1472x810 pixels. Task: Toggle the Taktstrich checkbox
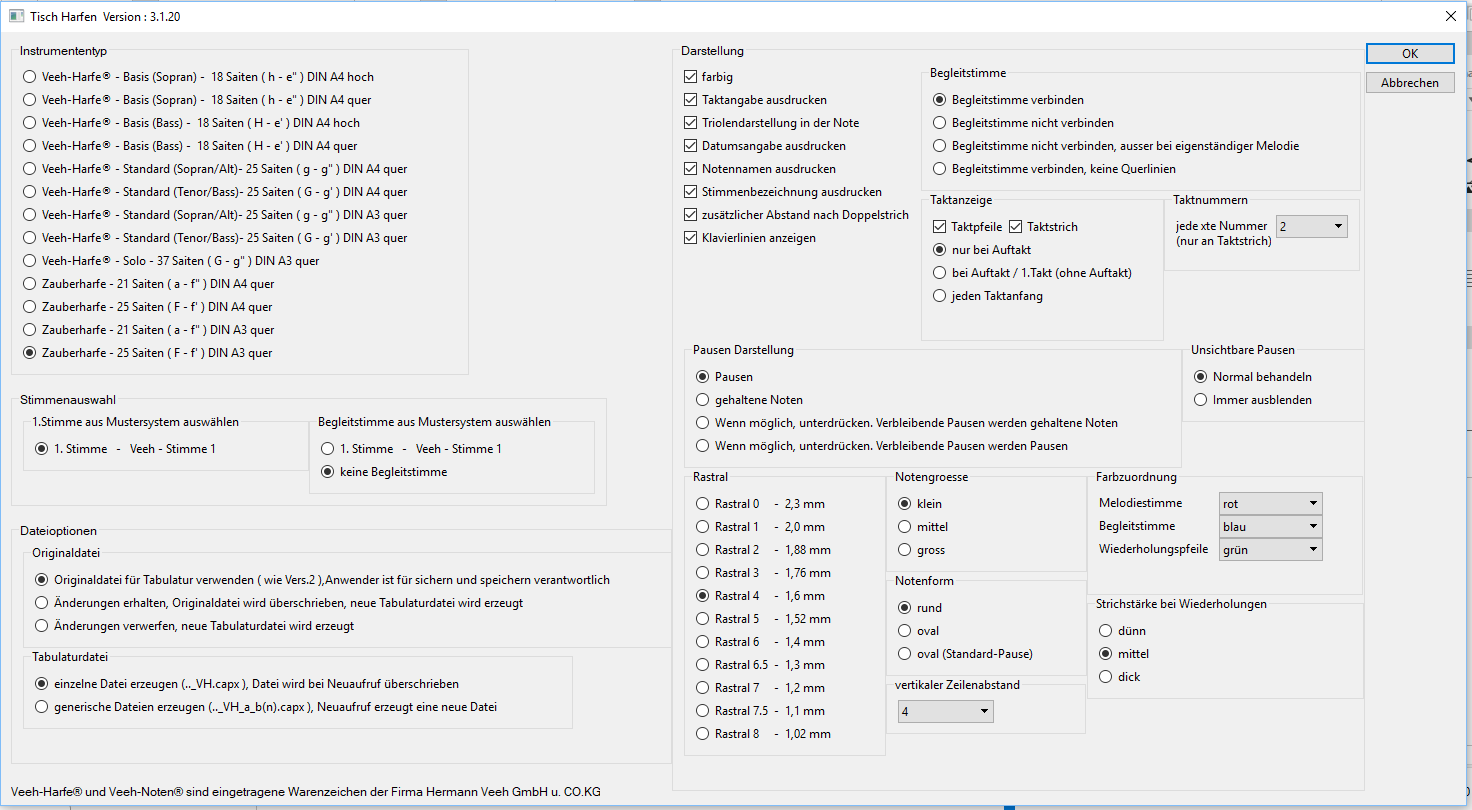(1016, 227)
